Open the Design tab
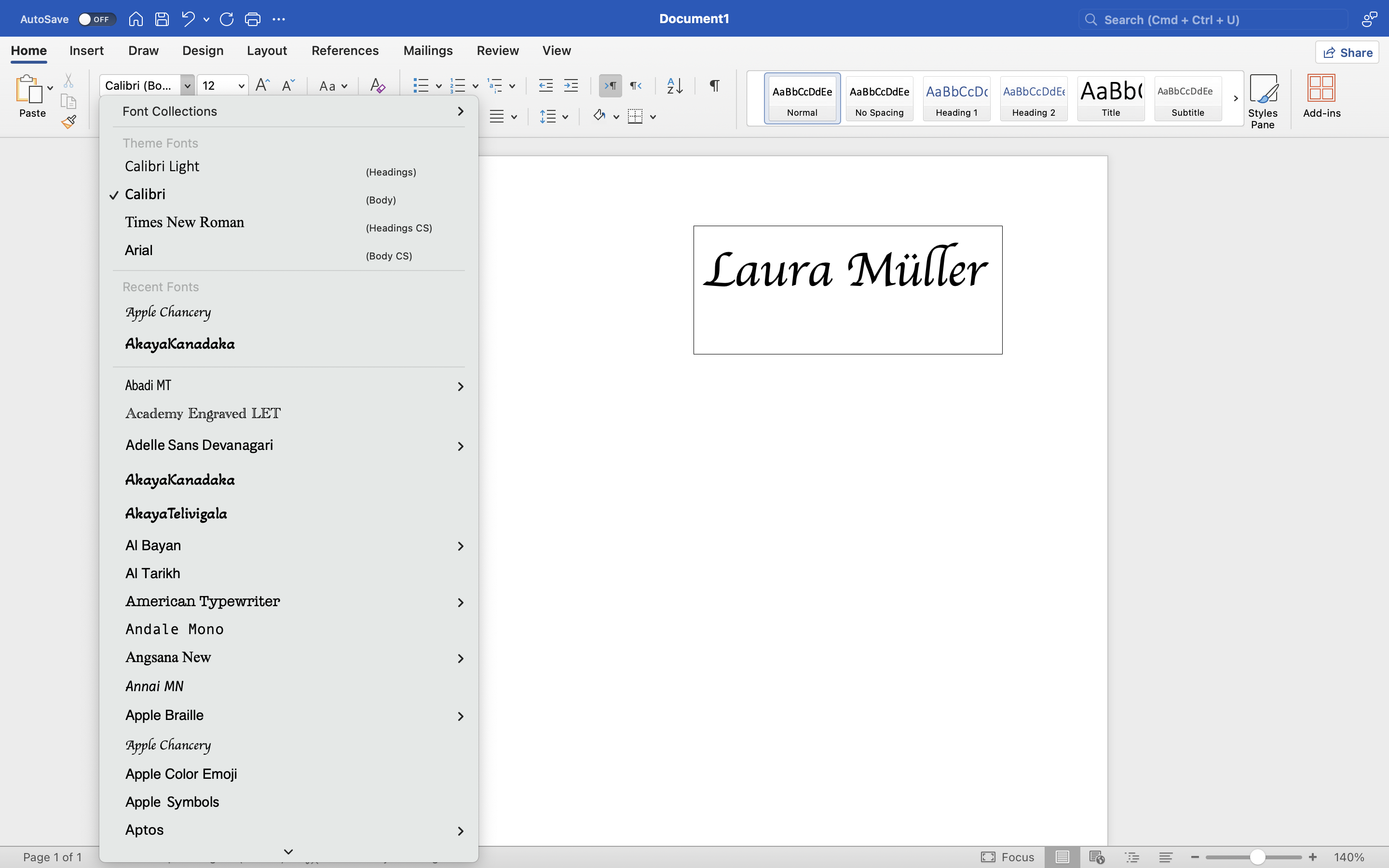1389x868 pixels. point(203,51)
